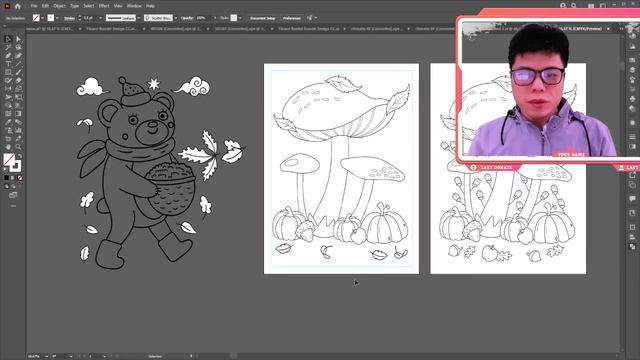Click Edit Toolbar three dots button
Screen dimensions: 640x360
coord(13,206)
